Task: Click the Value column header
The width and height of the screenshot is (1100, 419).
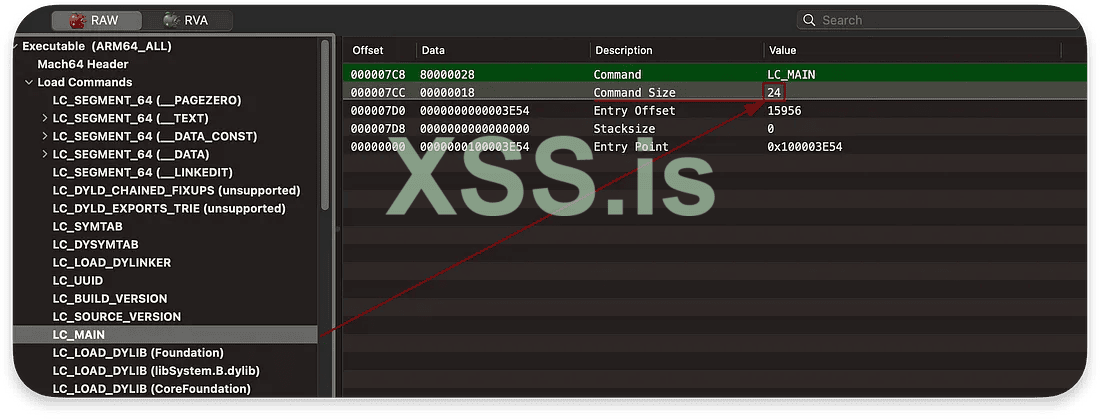Action: point(783,51)
